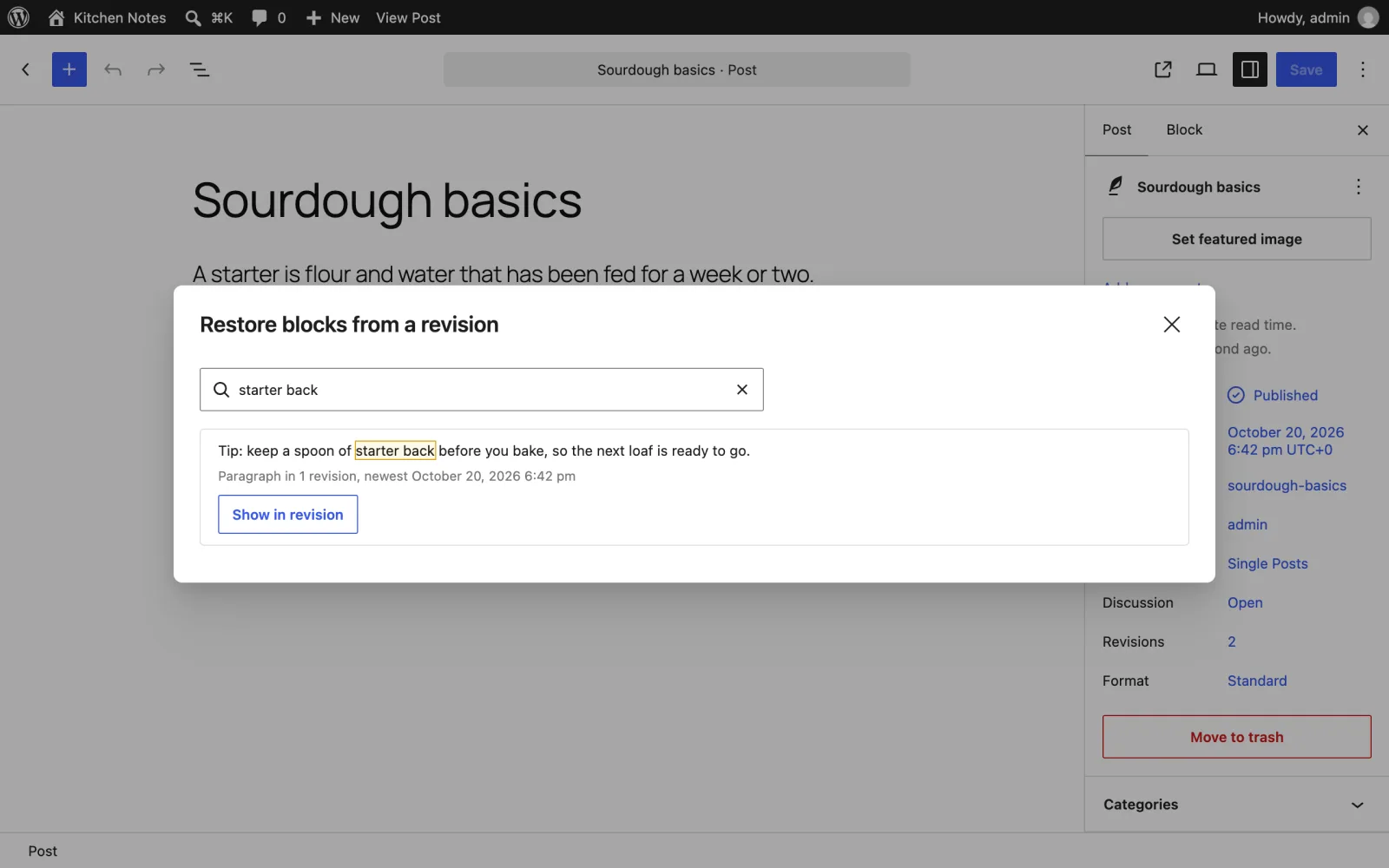Edit the sourdough-basics slug
Image resolution: width=1389 pixels, height=868 pixels.
1287,486
